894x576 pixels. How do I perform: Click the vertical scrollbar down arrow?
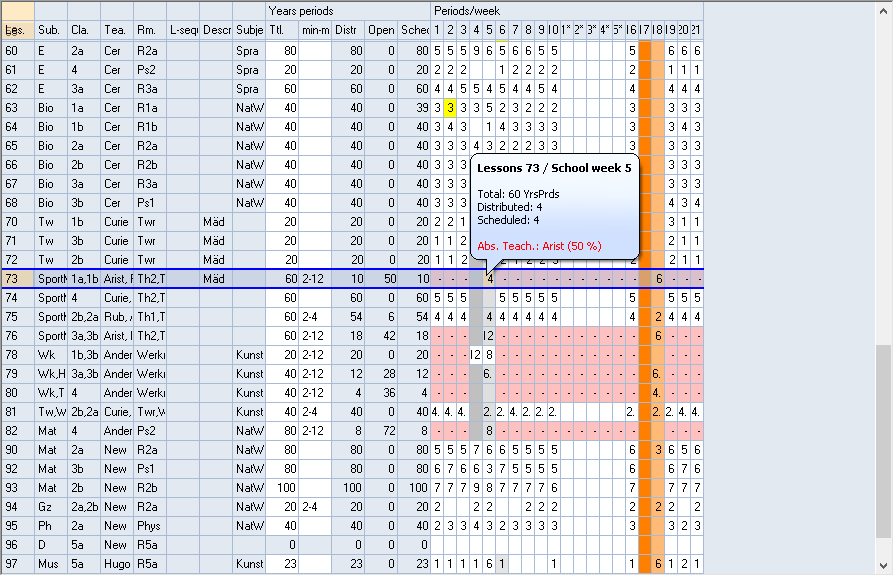883,566
